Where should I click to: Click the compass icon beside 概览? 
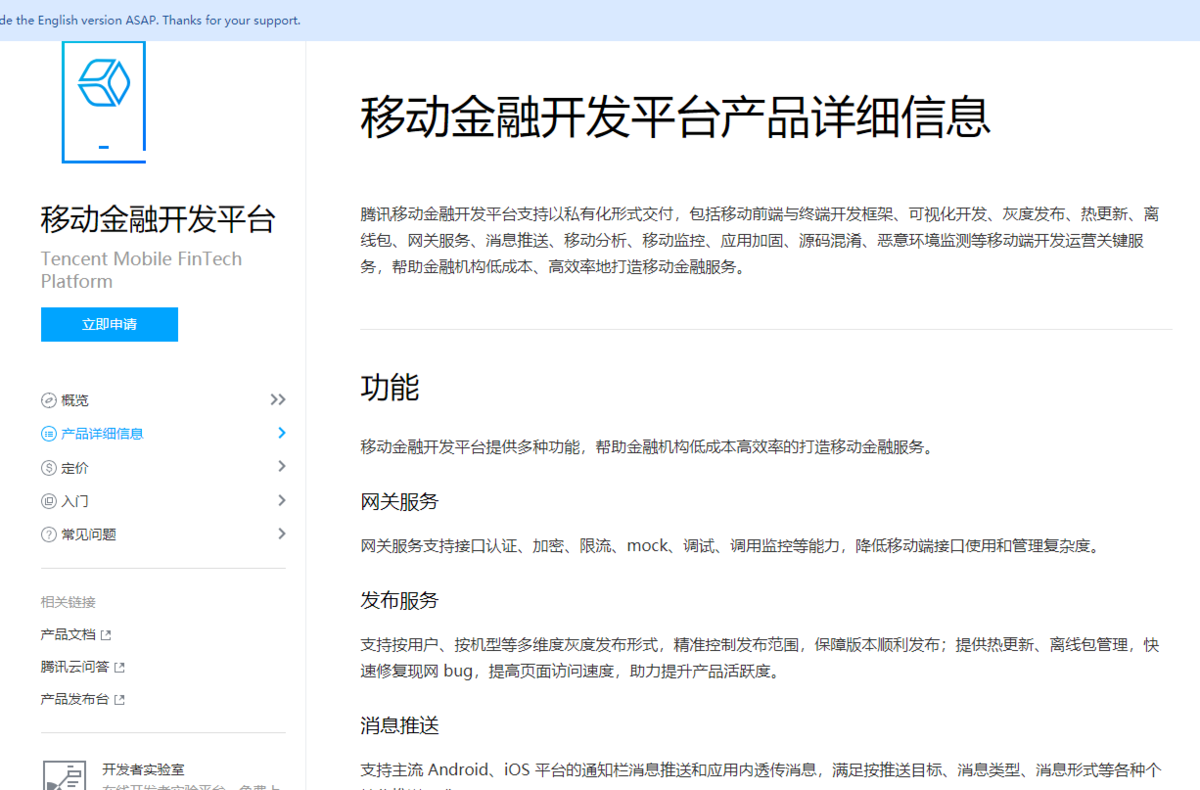point(47,399)
